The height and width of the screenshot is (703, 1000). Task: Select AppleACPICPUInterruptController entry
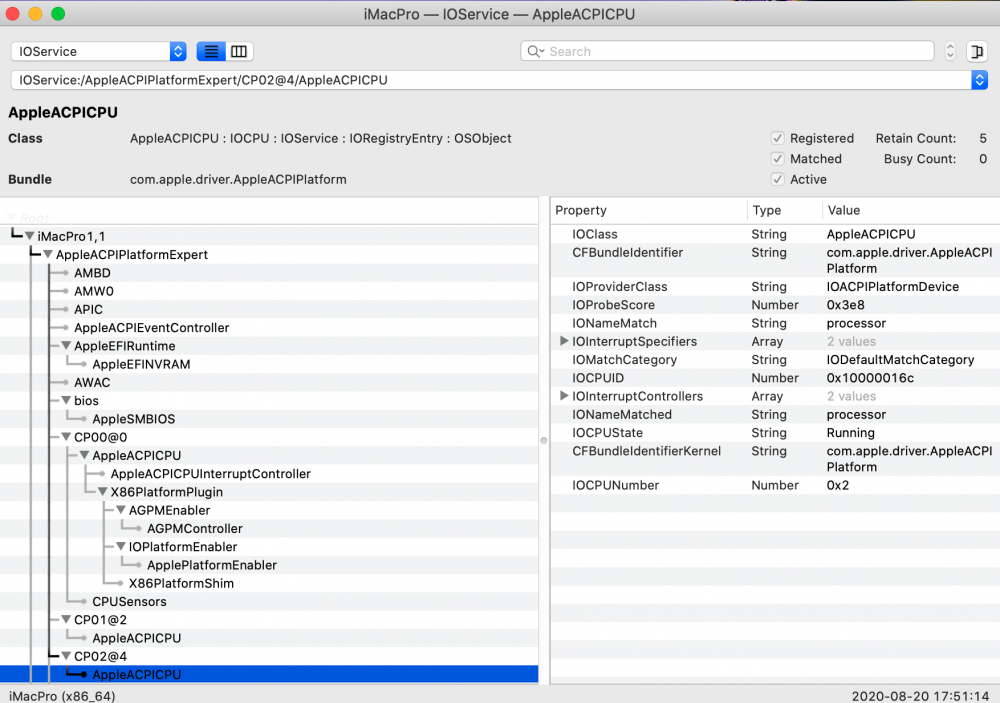210,474
